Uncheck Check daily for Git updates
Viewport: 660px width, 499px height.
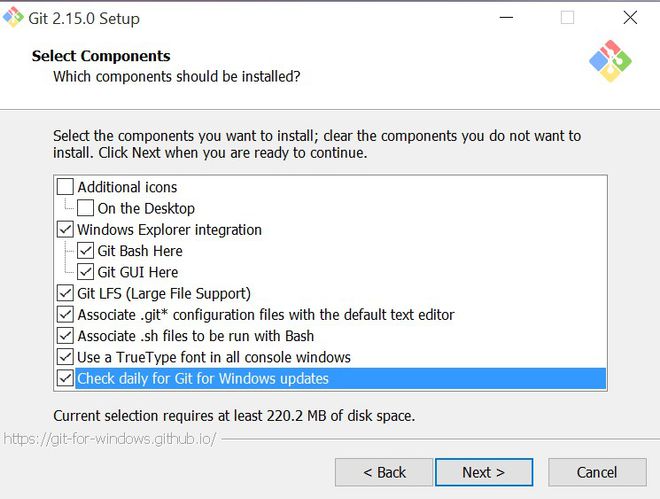pos(66,379)
